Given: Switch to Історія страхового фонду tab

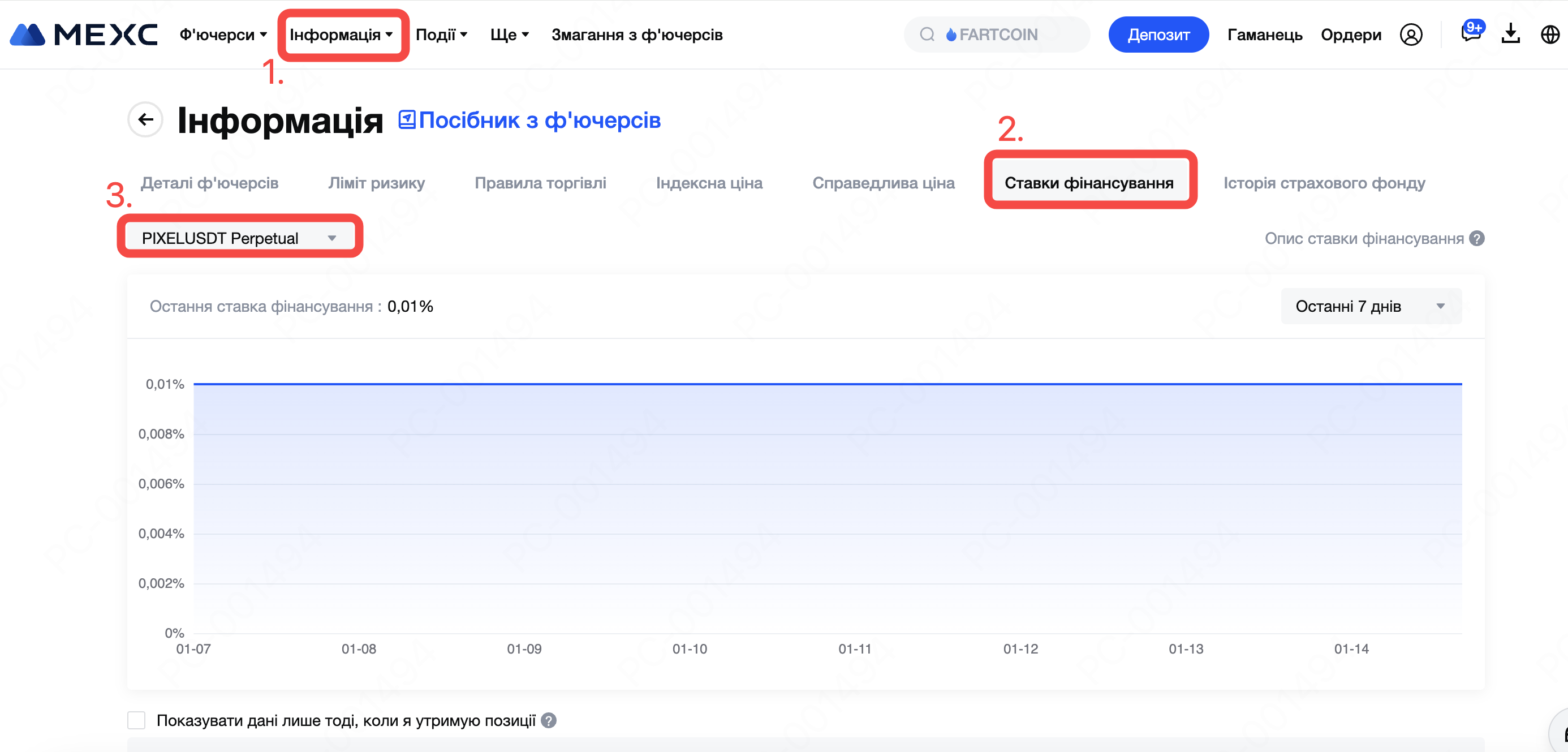Looking at the screenshot, I should click(x=1324, y=183).
